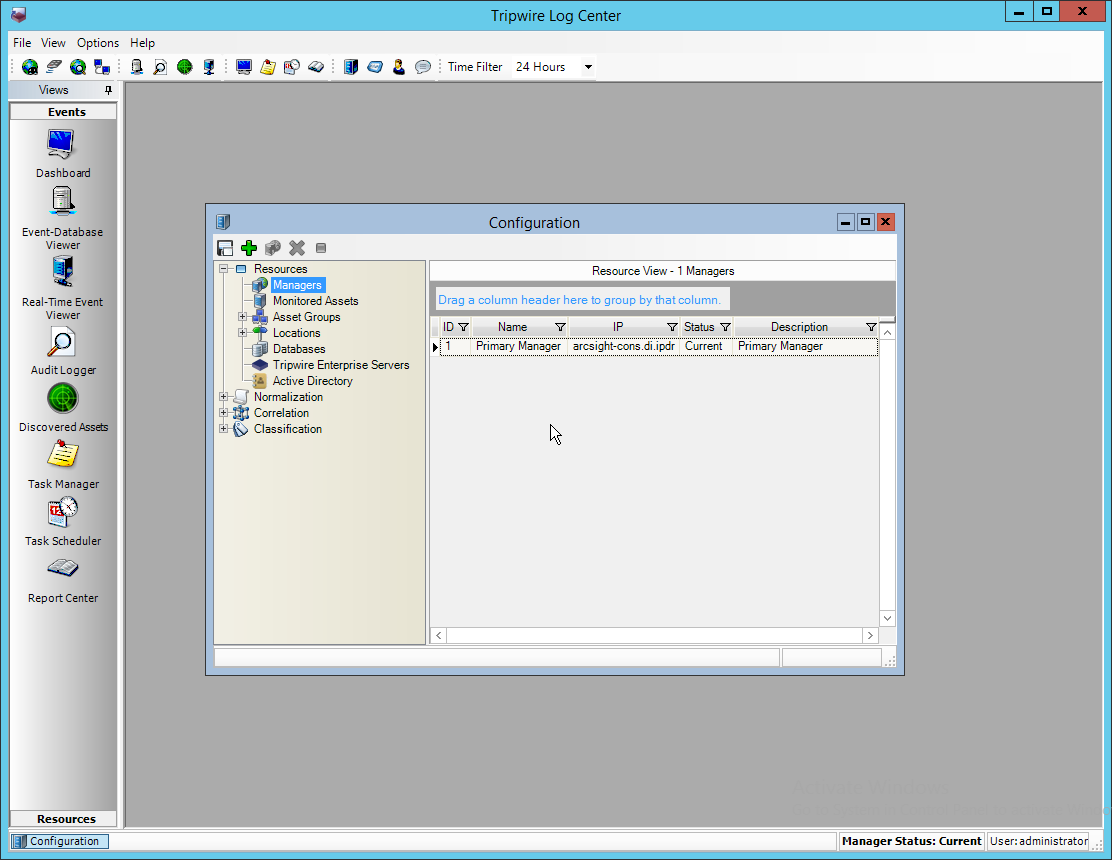Viewport: 1112px width, 860px height.
Task: Open Report Center from the Views sidebar
Action: tap(63, 579)
